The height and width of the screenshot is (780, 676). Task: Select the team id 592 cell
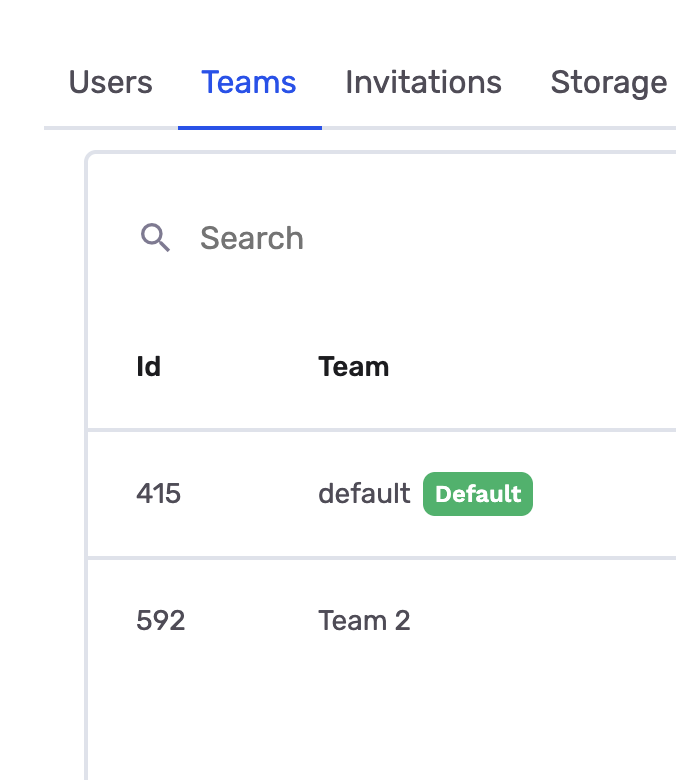pos(161,621)
